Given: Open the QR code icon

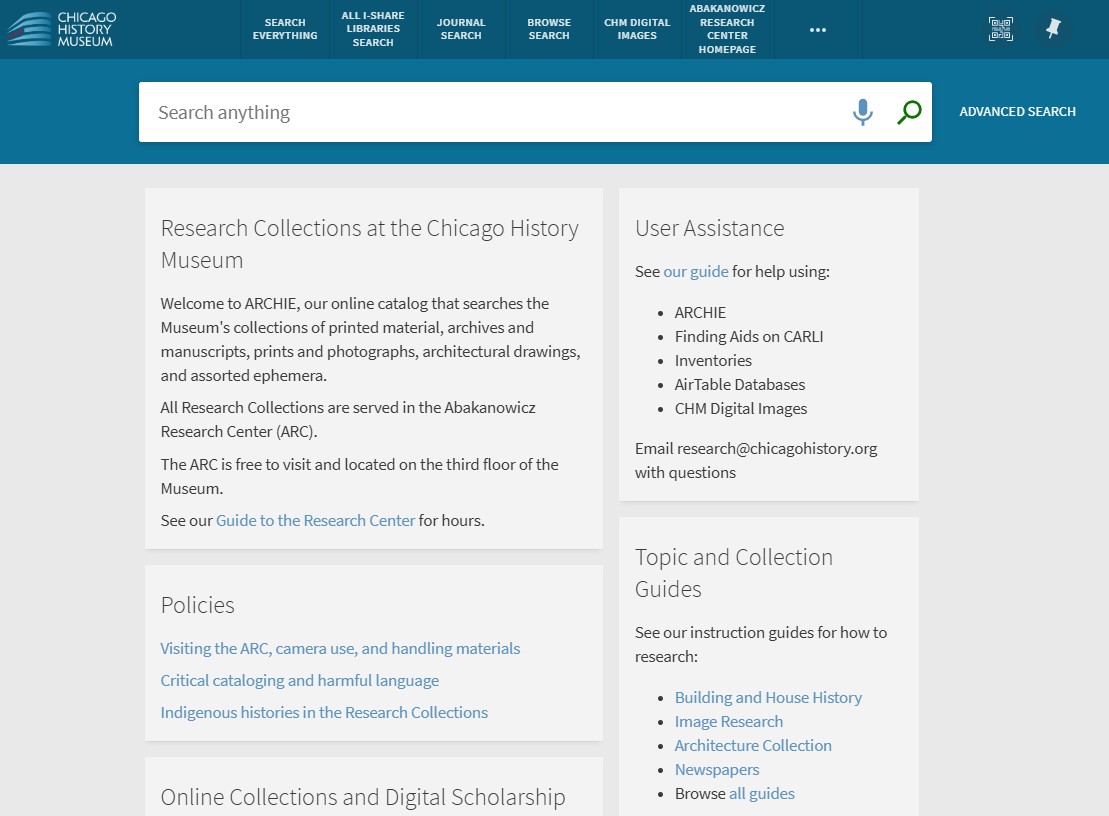Looking at the screenshot, I should click(1000, 29).
